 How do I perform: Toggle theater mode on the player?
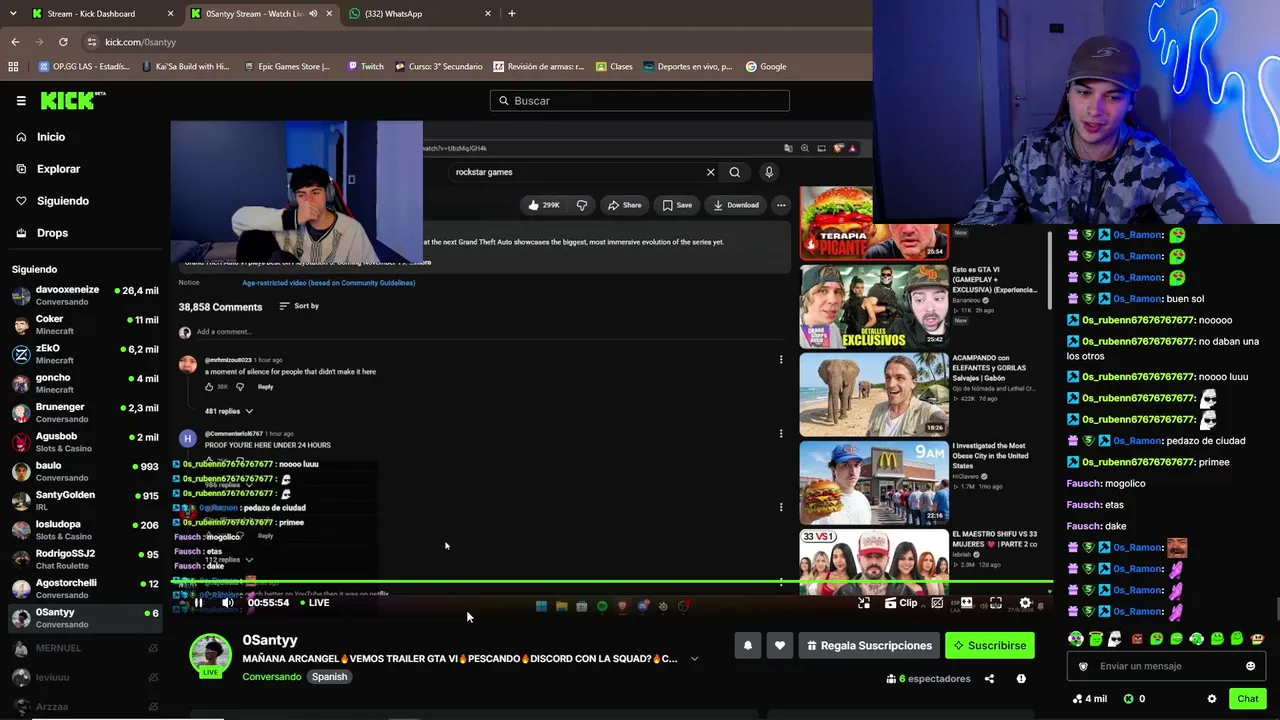click(x=966, y=603)
